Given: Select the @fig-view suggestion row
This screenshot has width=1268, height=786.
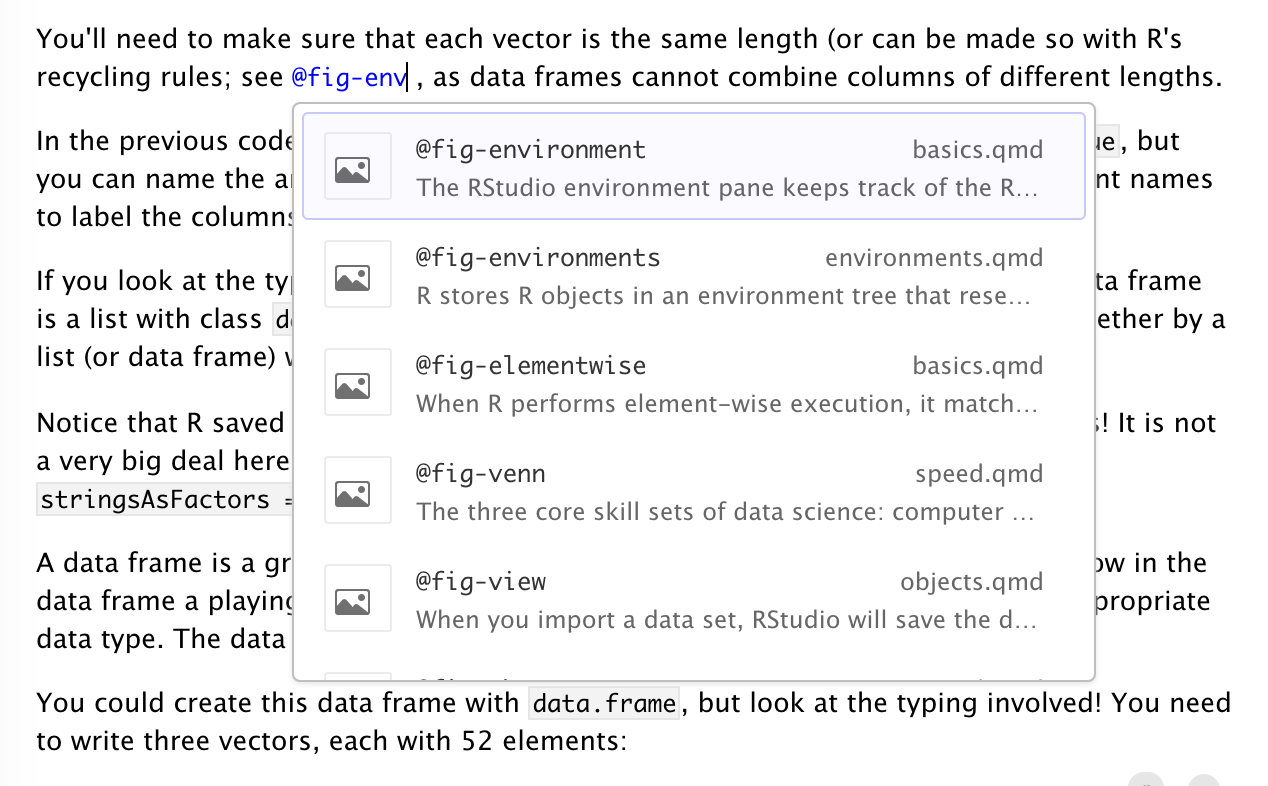Looking at the screenshot, I should [x=693, y=598].
